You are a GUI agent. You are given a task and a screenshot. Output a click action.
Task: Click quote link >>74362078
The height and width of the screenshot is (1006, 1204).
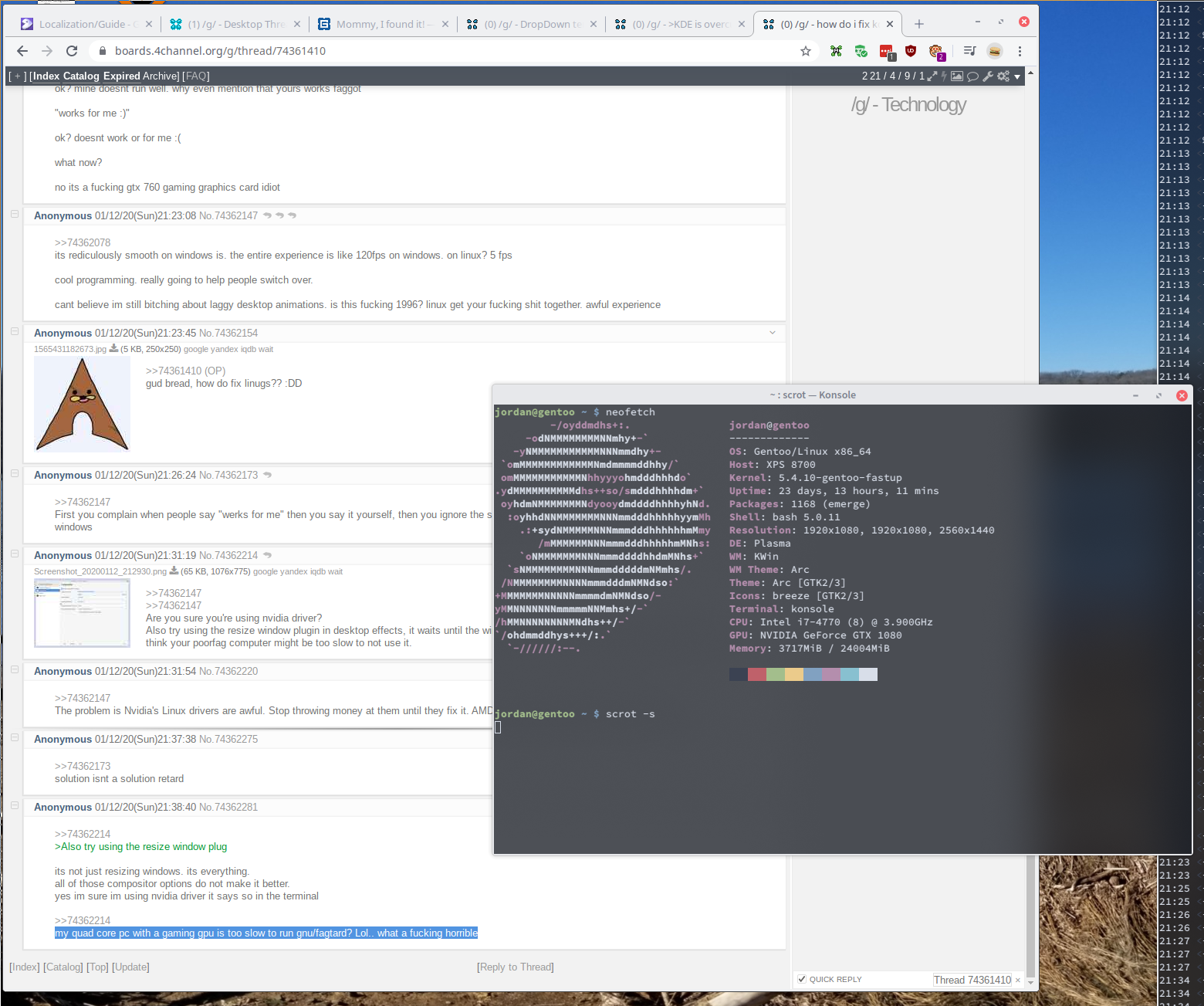pyautogui.click(x=83, y=242)
